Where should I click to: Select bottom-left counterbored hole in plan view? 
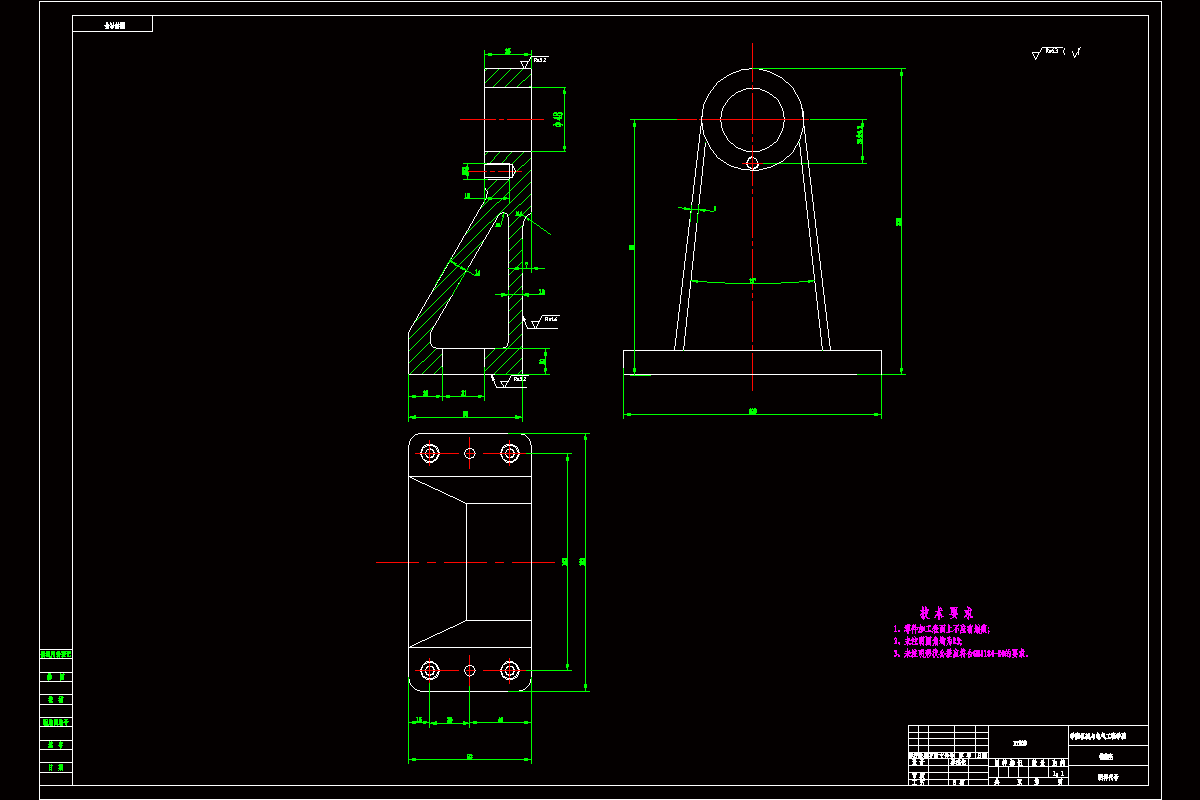click(x=430, y=670)
